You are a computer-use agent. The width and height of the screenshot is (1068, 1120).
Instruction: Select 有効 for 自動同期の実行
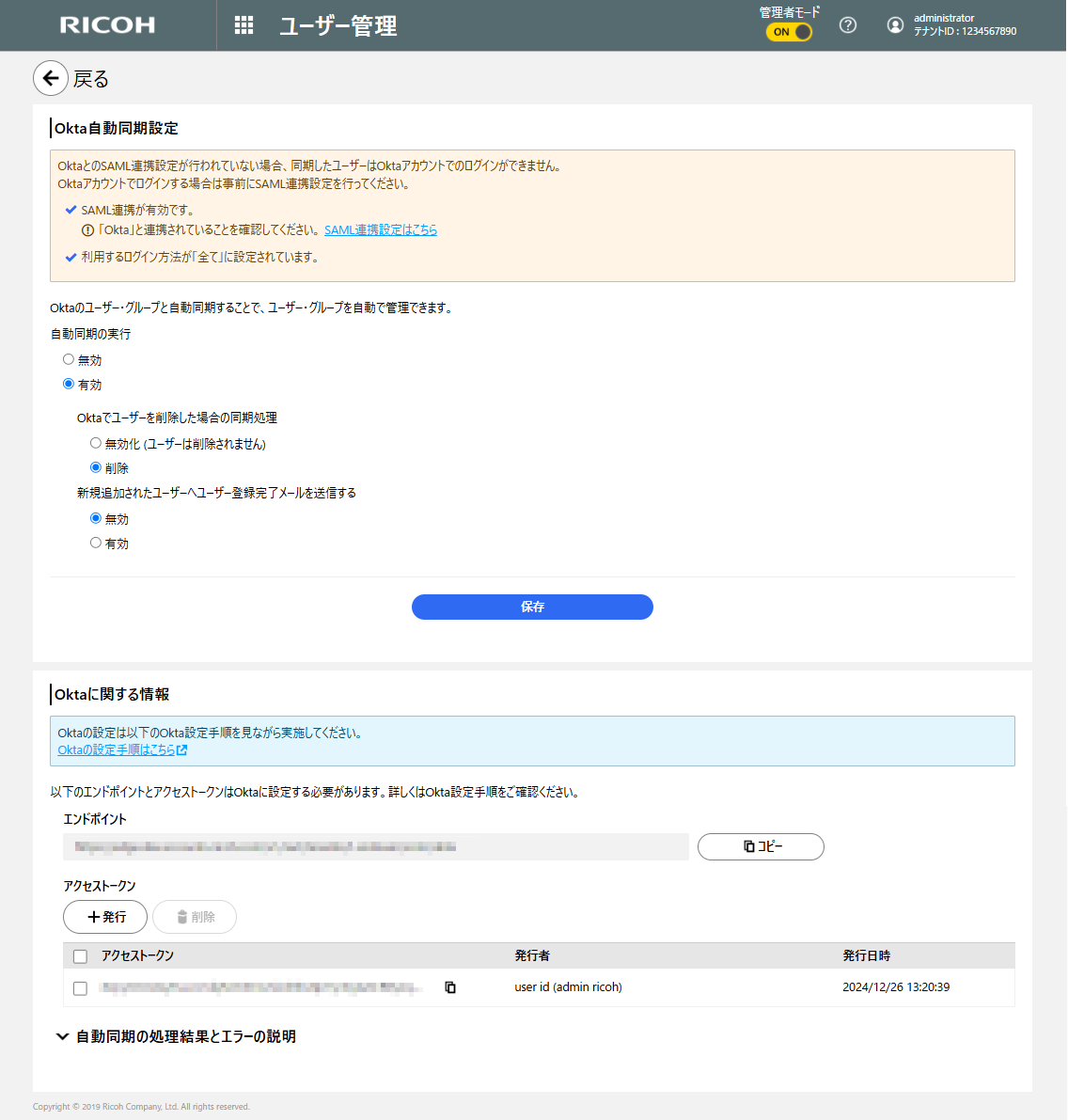(69, 384)
